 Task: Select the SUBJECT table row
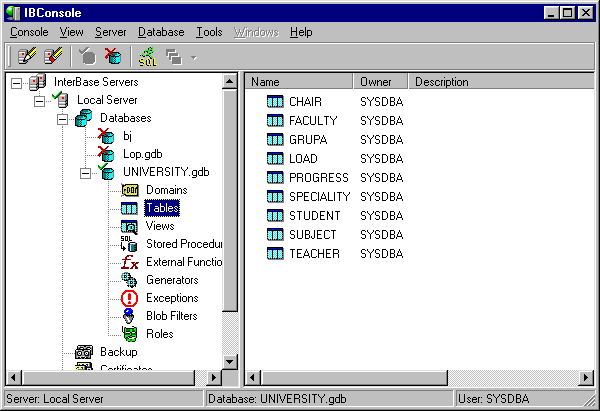coord(335,235)
